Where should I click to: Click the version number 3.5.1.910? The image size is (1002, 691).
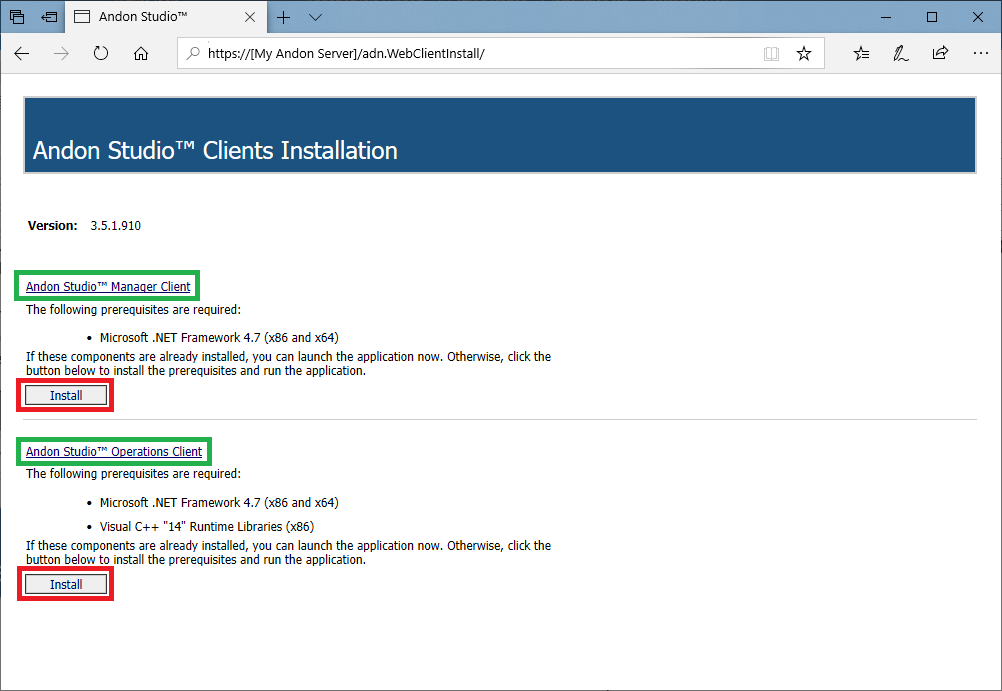pos(116,226)
